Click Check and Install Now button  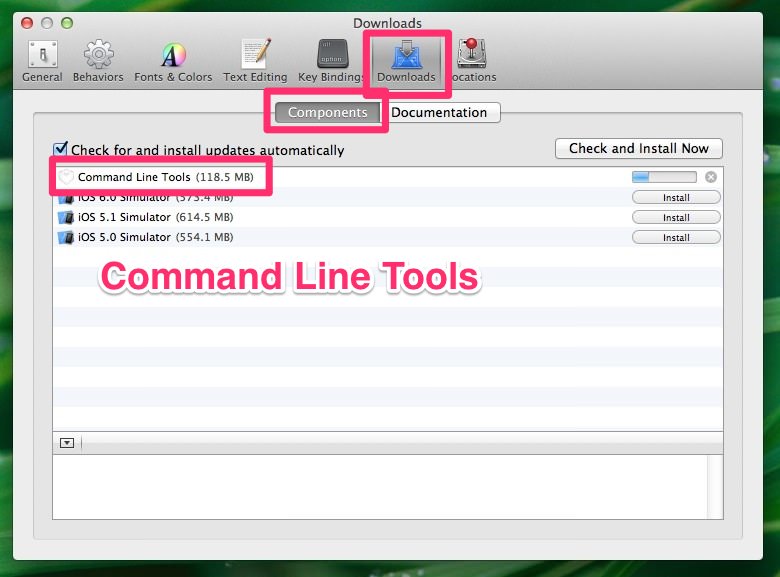coord(638,148)
